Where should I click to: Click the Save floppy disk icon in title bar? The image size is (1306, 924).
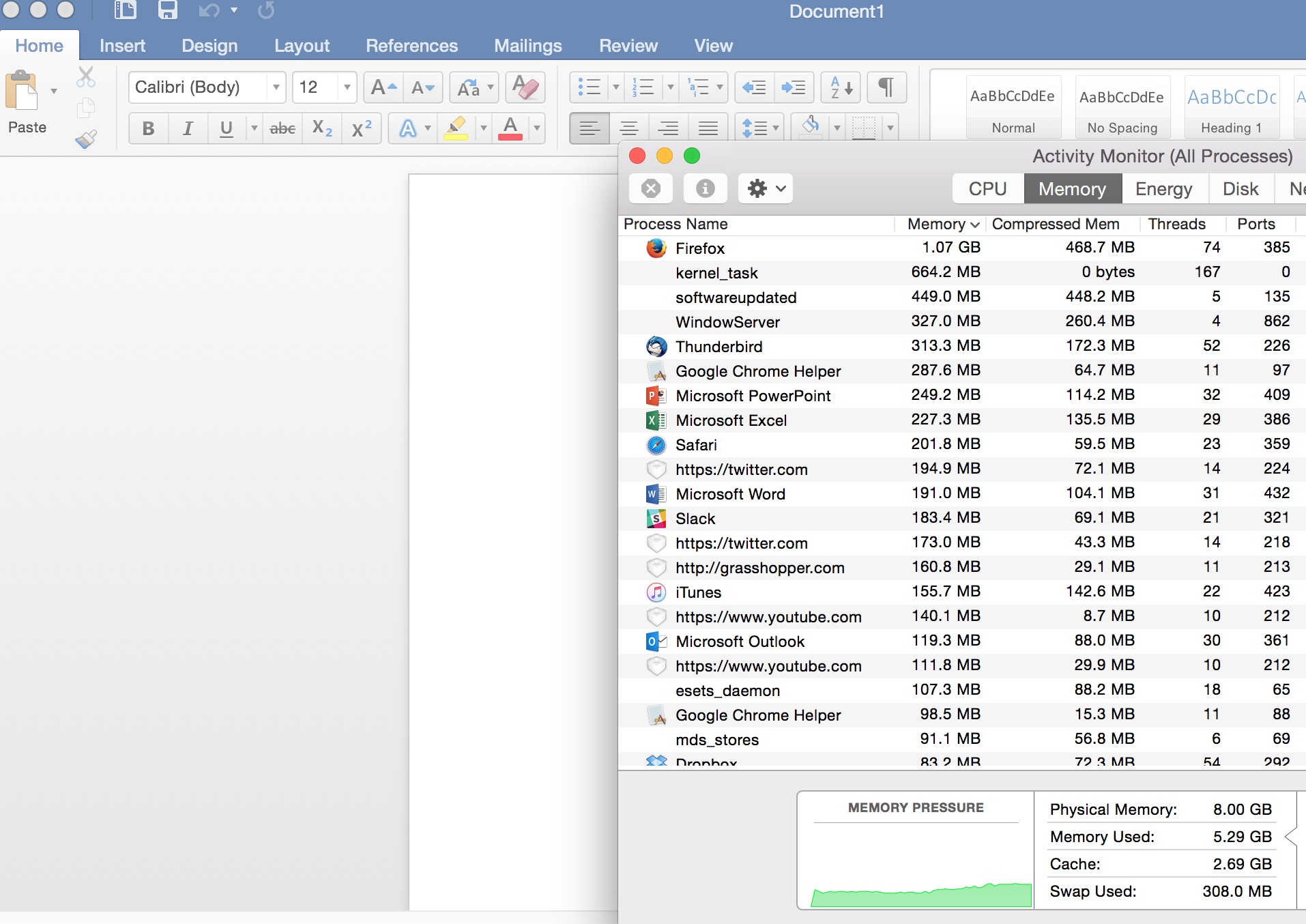tap(167, 10)
